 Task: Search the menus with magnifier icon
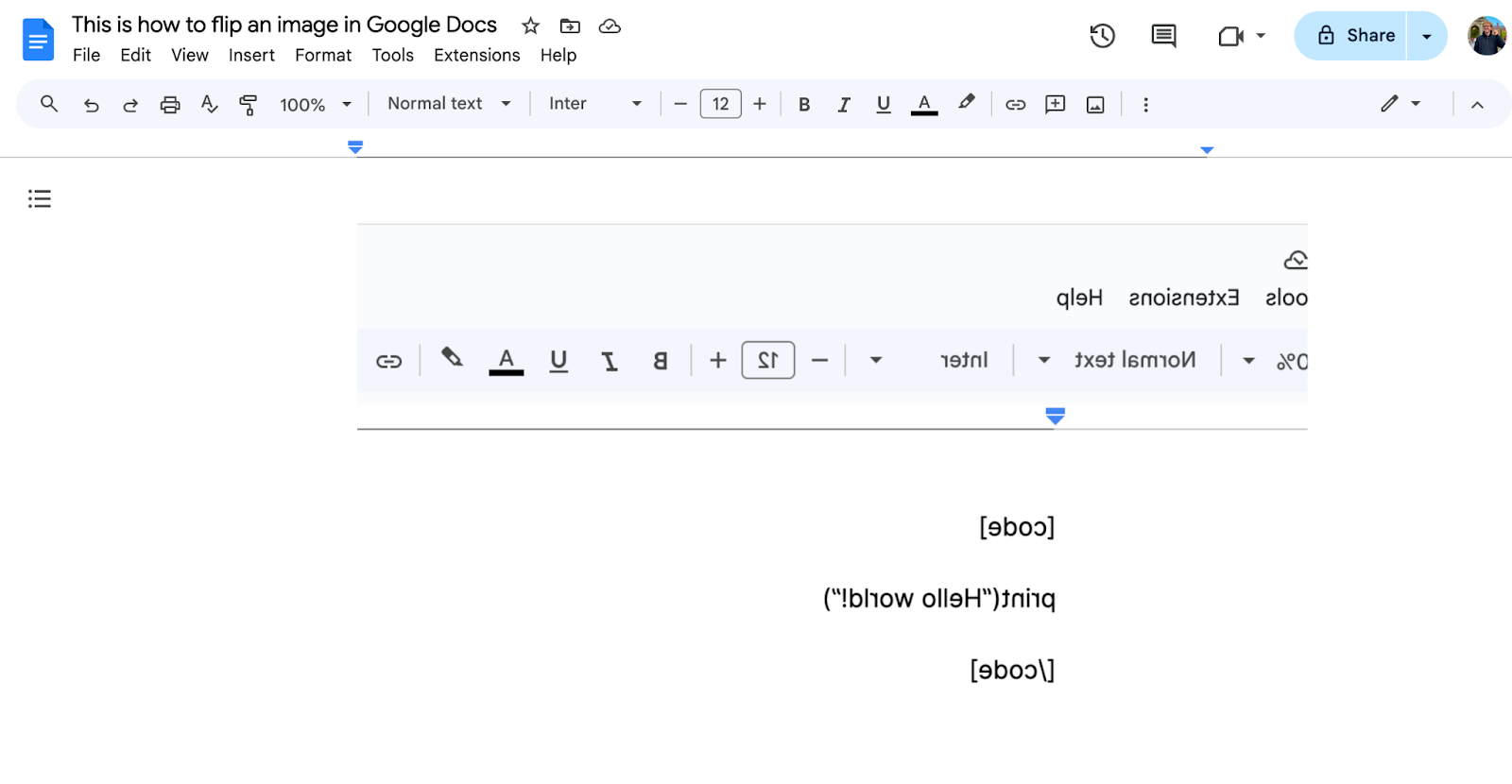coord(49,104)
